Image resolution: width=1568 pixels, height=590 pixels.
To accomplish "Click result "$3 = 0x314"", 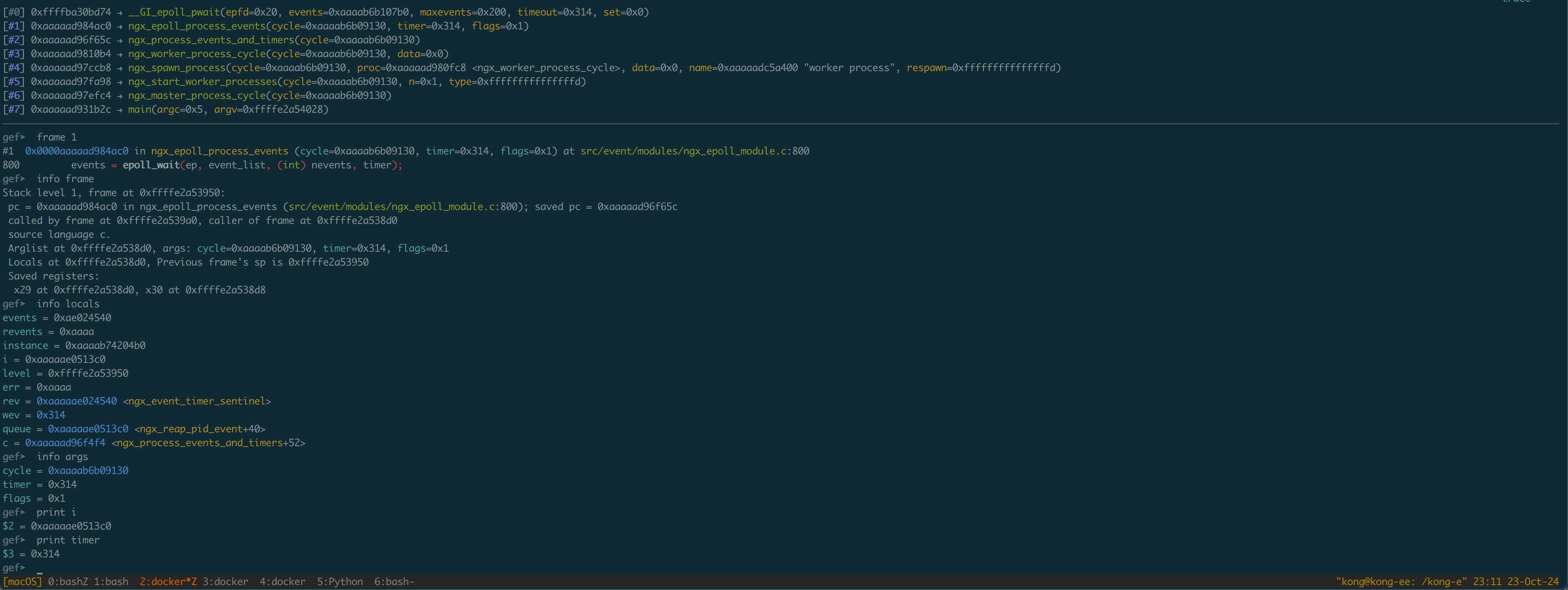I will 31,554.
